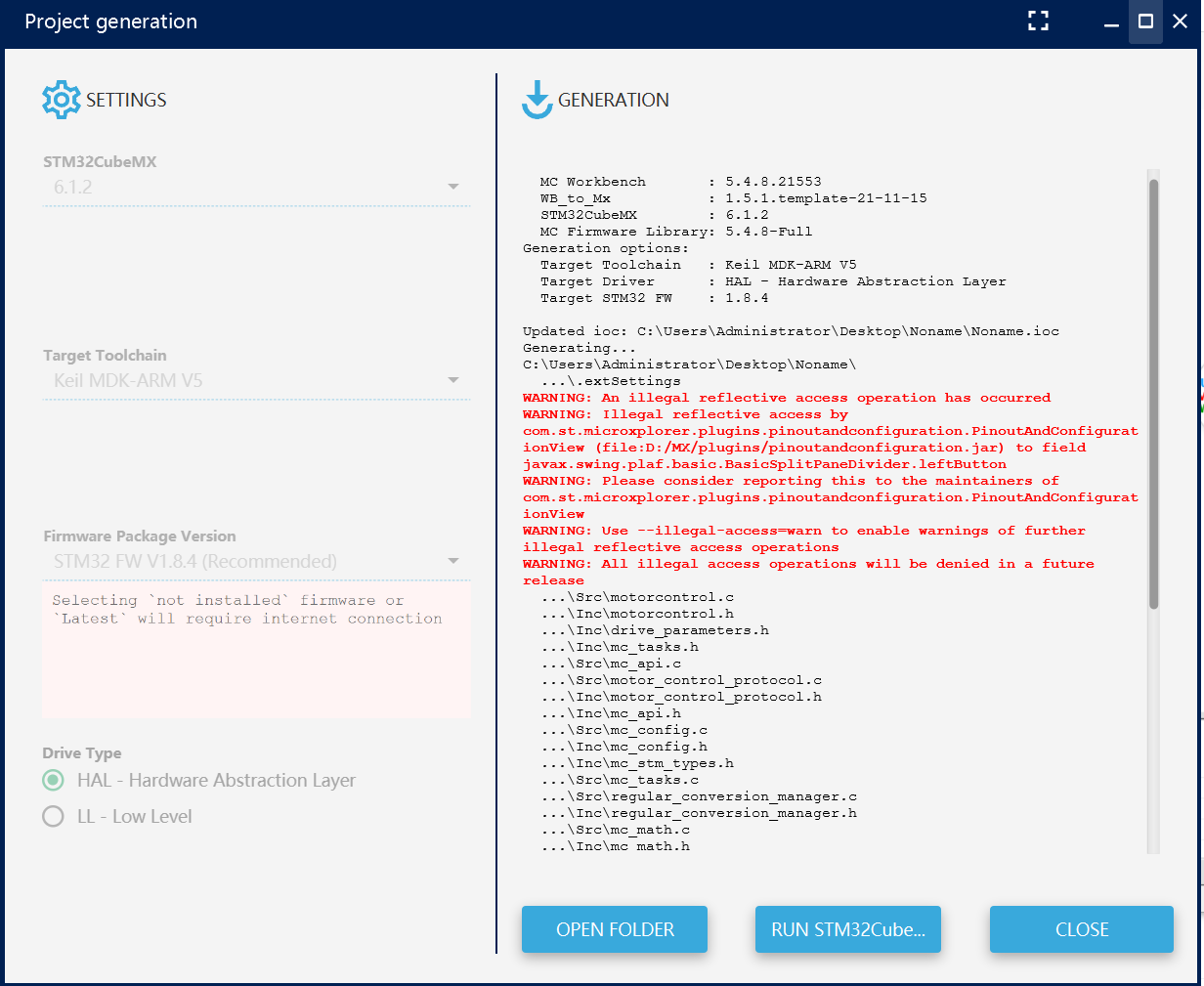The width and height of the screenshot is (1204, 986).
Task: Click the '...\Inc\drive_parameters.h' log entry
Action: point(655,630)
